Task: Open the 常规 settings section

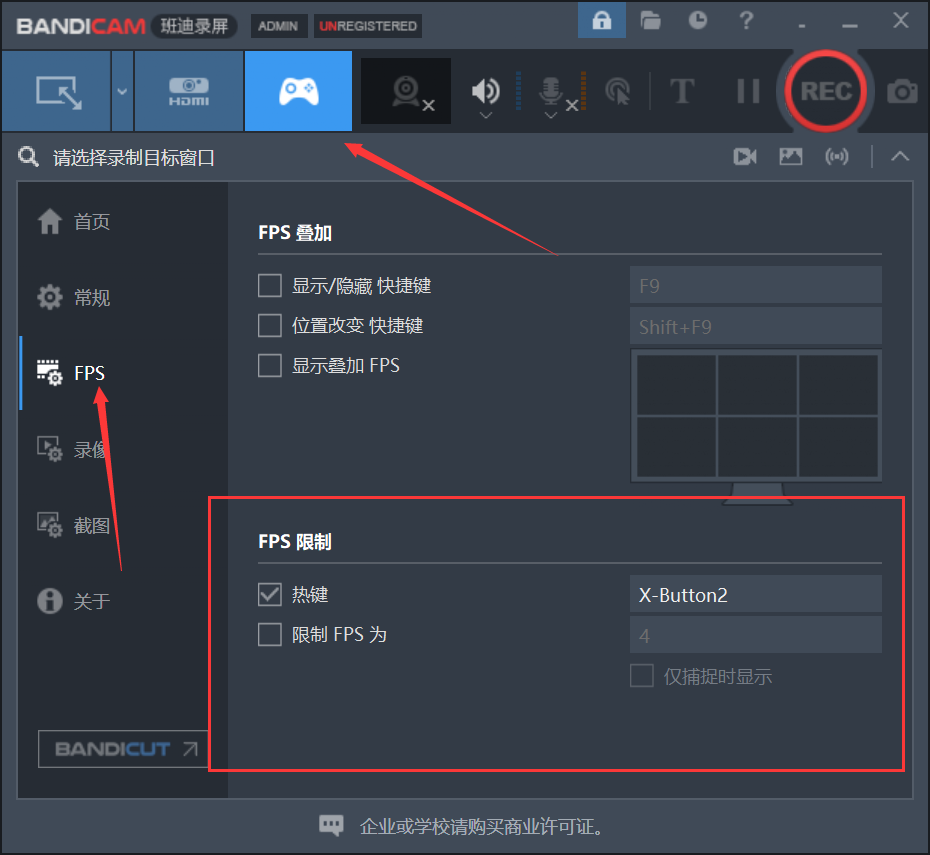Action: 91,297
